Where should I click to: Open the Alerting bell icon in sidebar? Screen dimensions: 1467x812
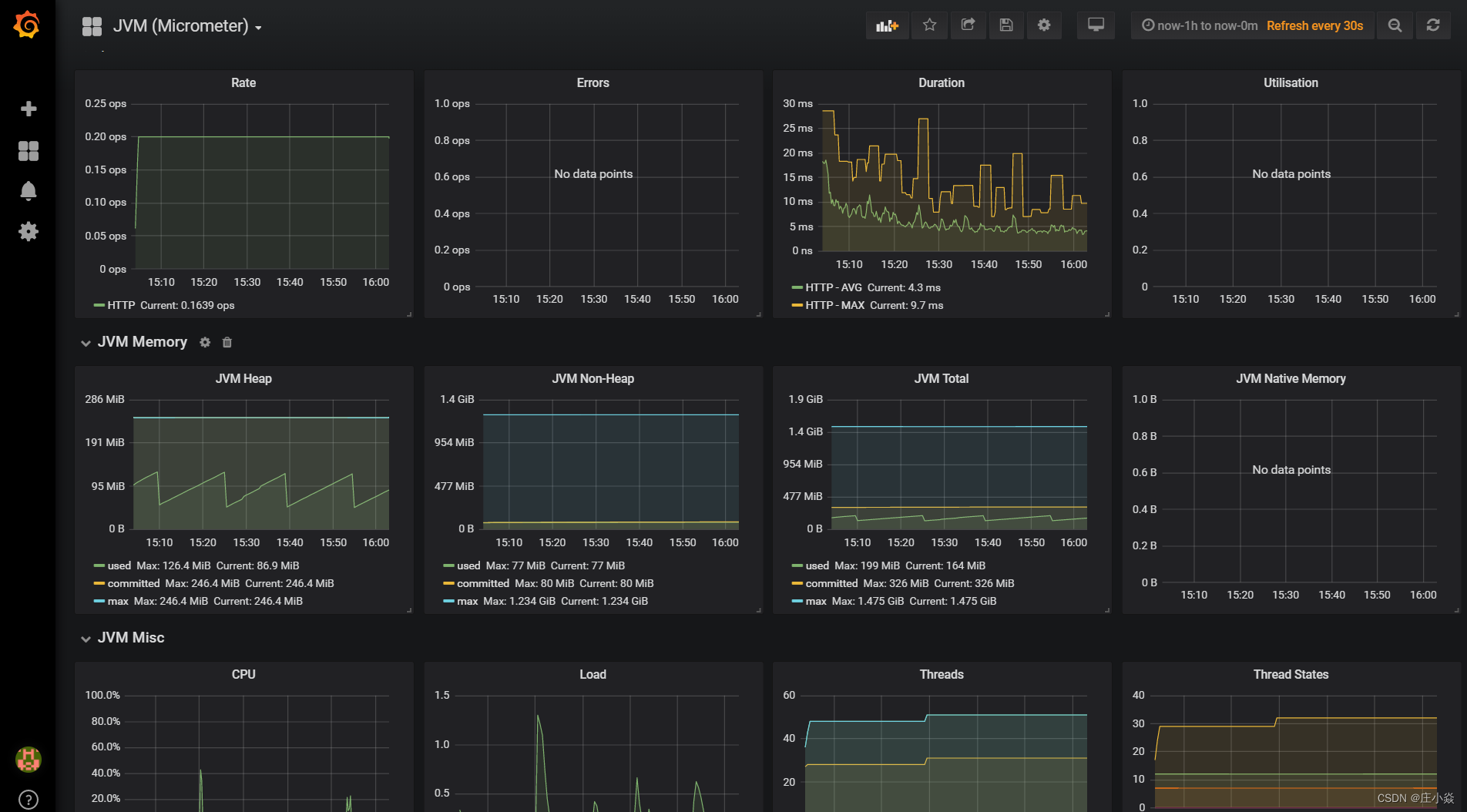pos(29,191)
